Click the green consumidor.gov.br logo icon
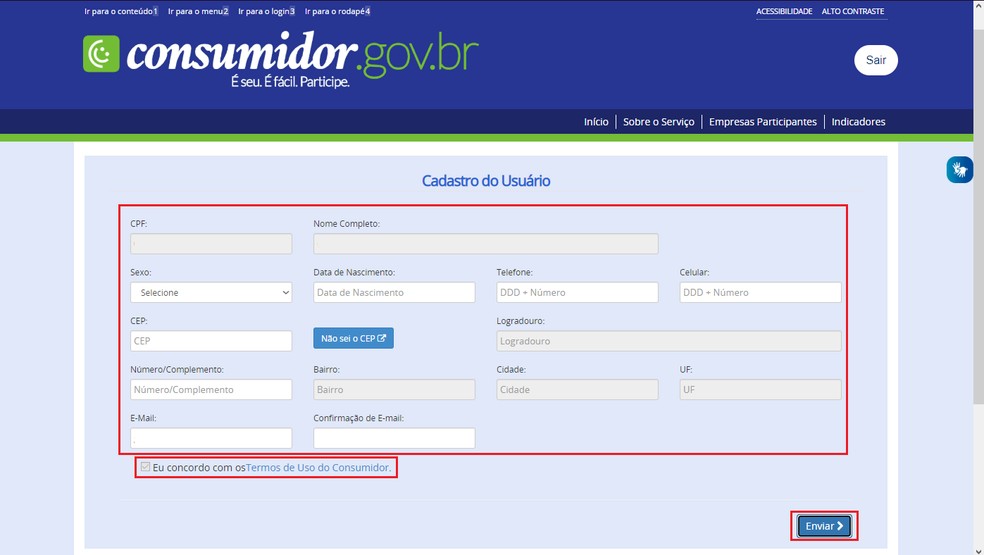 (101, 53)
